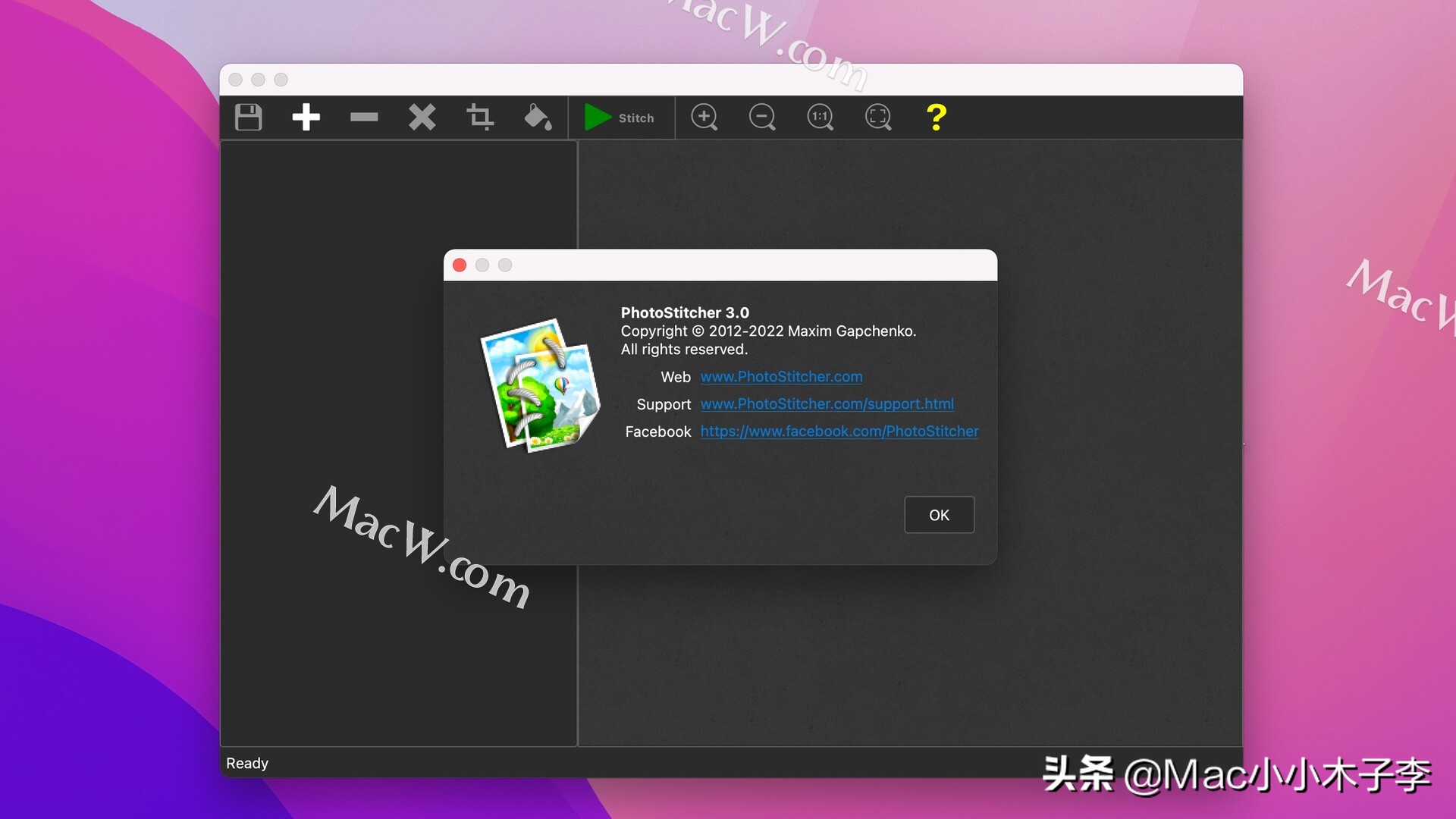Screen dimensions: 1456x819
Task: Open help via the yellow question mark
Action: point(936,118)
